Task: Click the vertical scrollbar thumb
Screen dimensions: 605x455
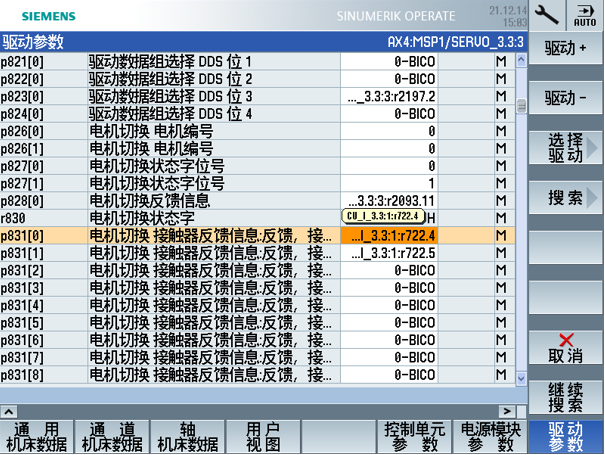Action: [x=521, y=106]
